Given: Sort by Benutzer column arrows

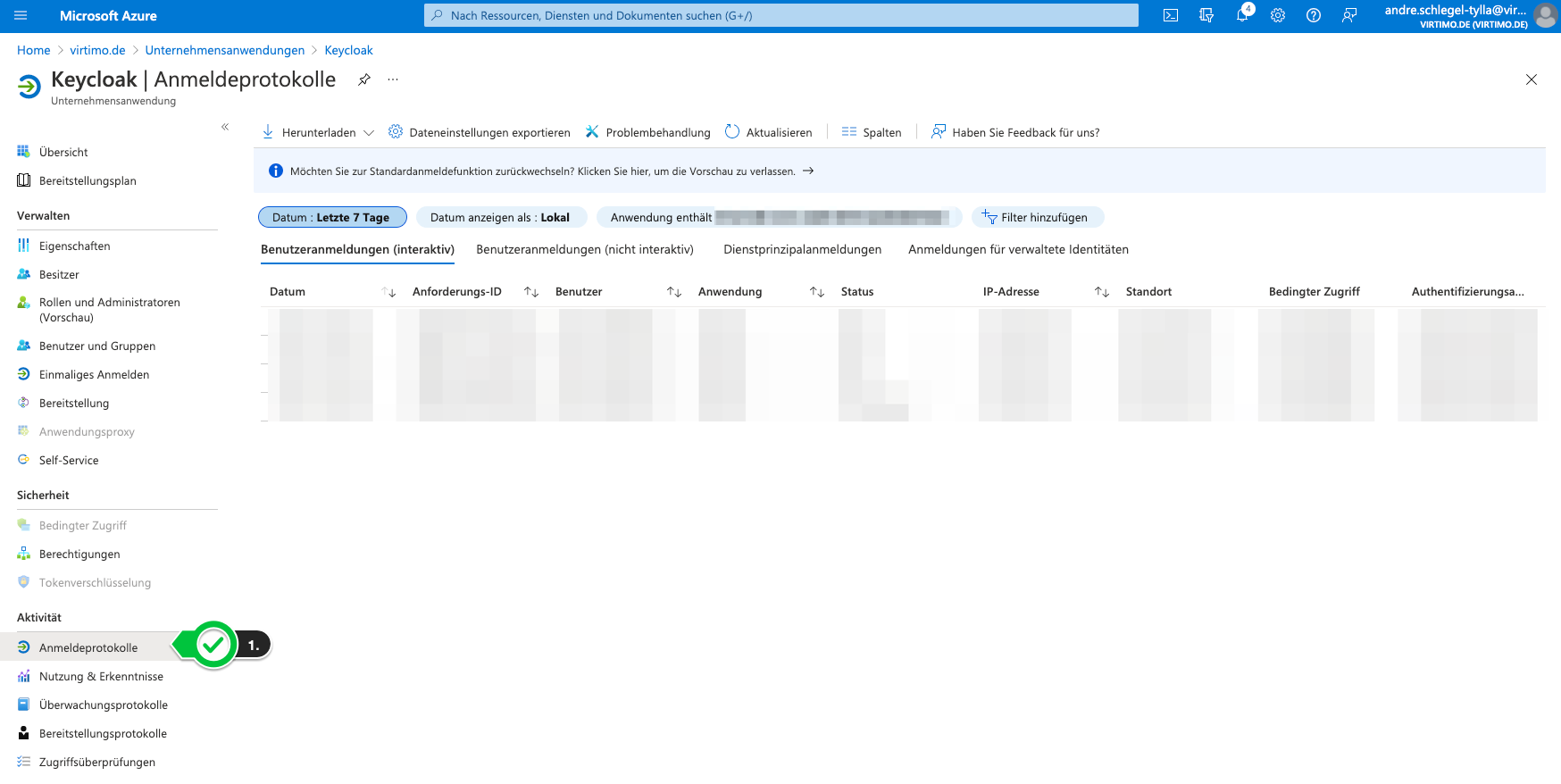Looking at the screenshot, I should 674,292.
